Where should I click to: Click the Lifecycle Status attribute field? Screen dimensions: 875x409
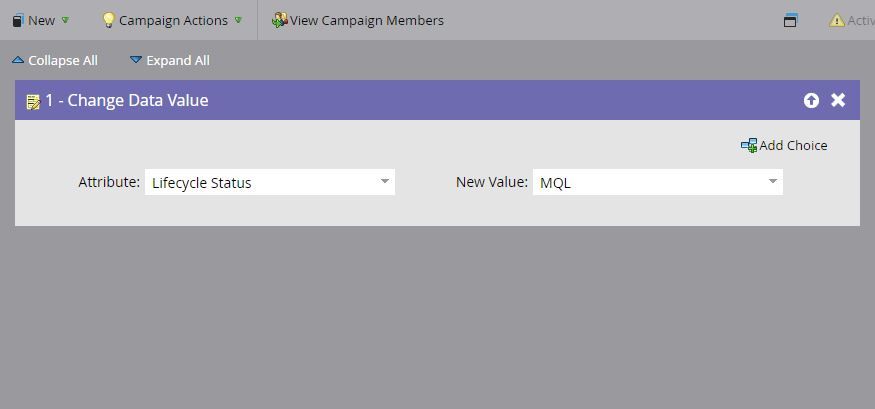[x=260, y=182]
